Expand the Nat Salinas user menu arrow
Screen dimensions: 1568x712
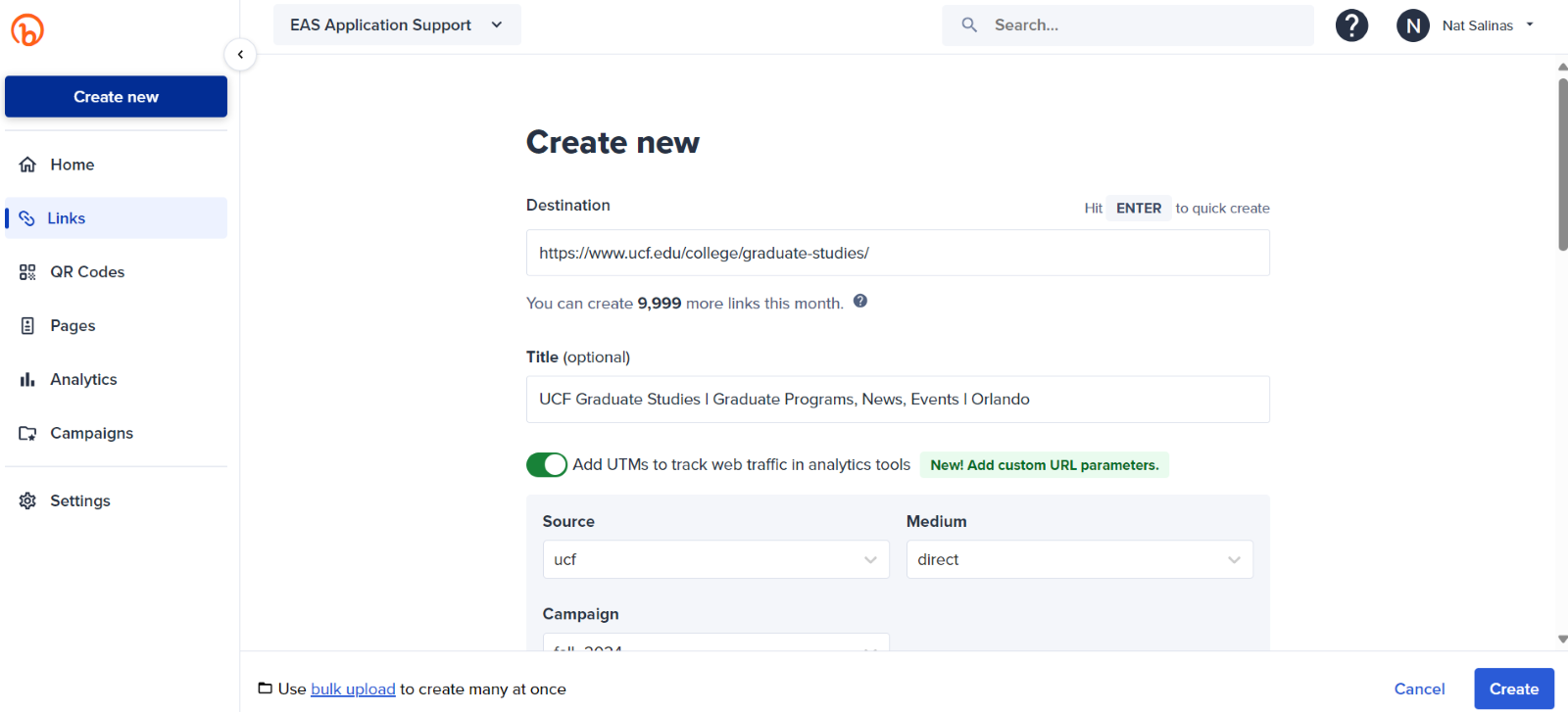[x=1530, y=25]
